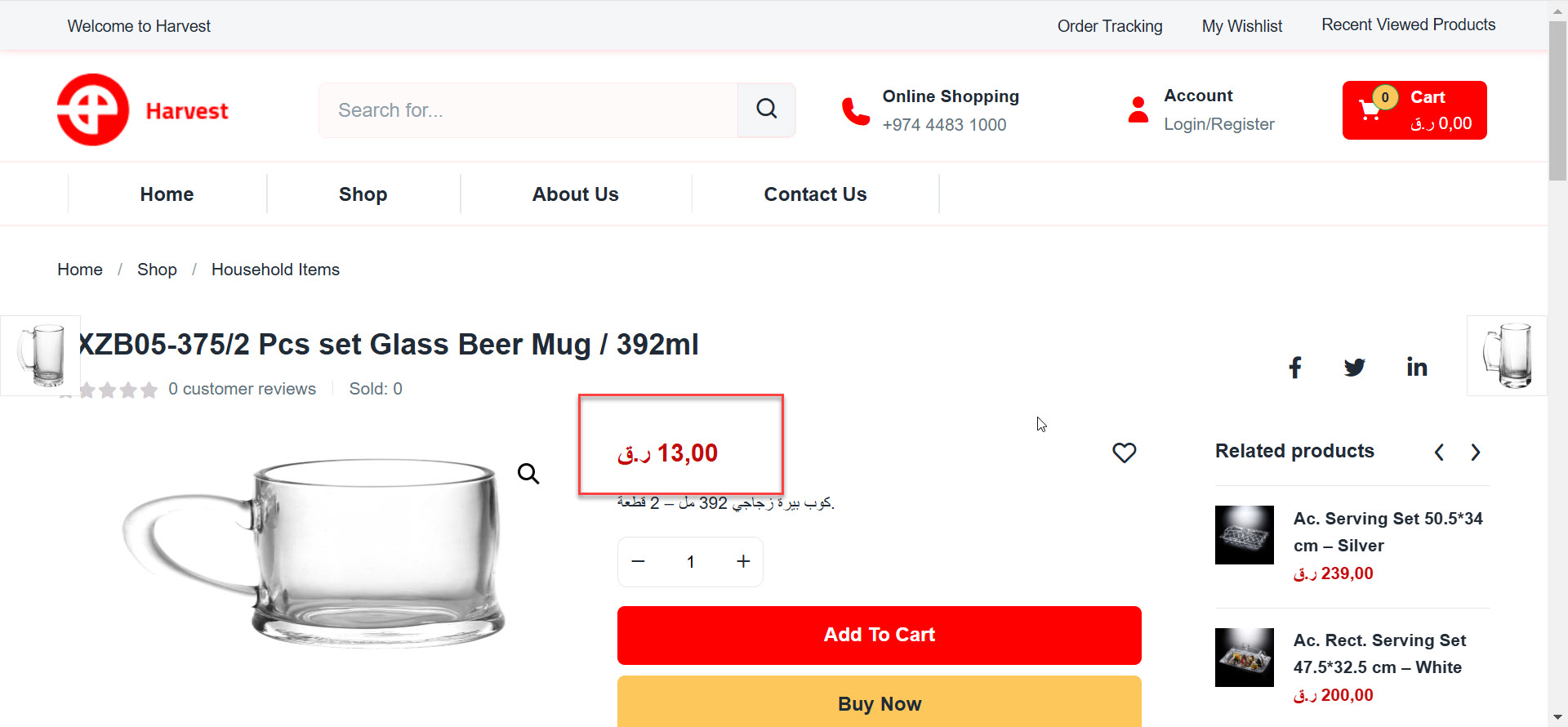Click the Buy Now button
The width and height of the screenshot is (1568, 727).
point(880,702)
